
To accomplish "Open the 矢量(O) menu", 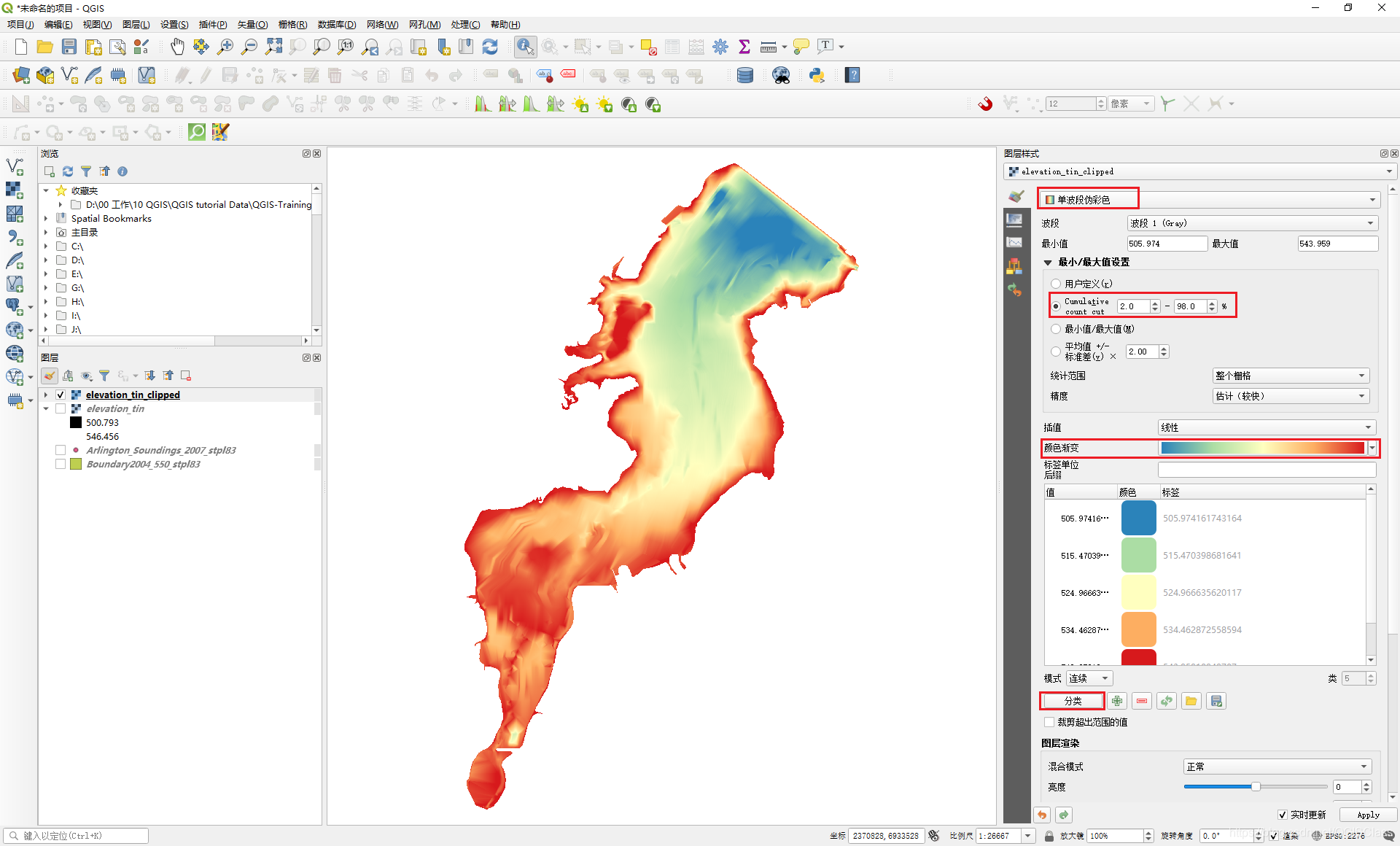I will (252, 25).
